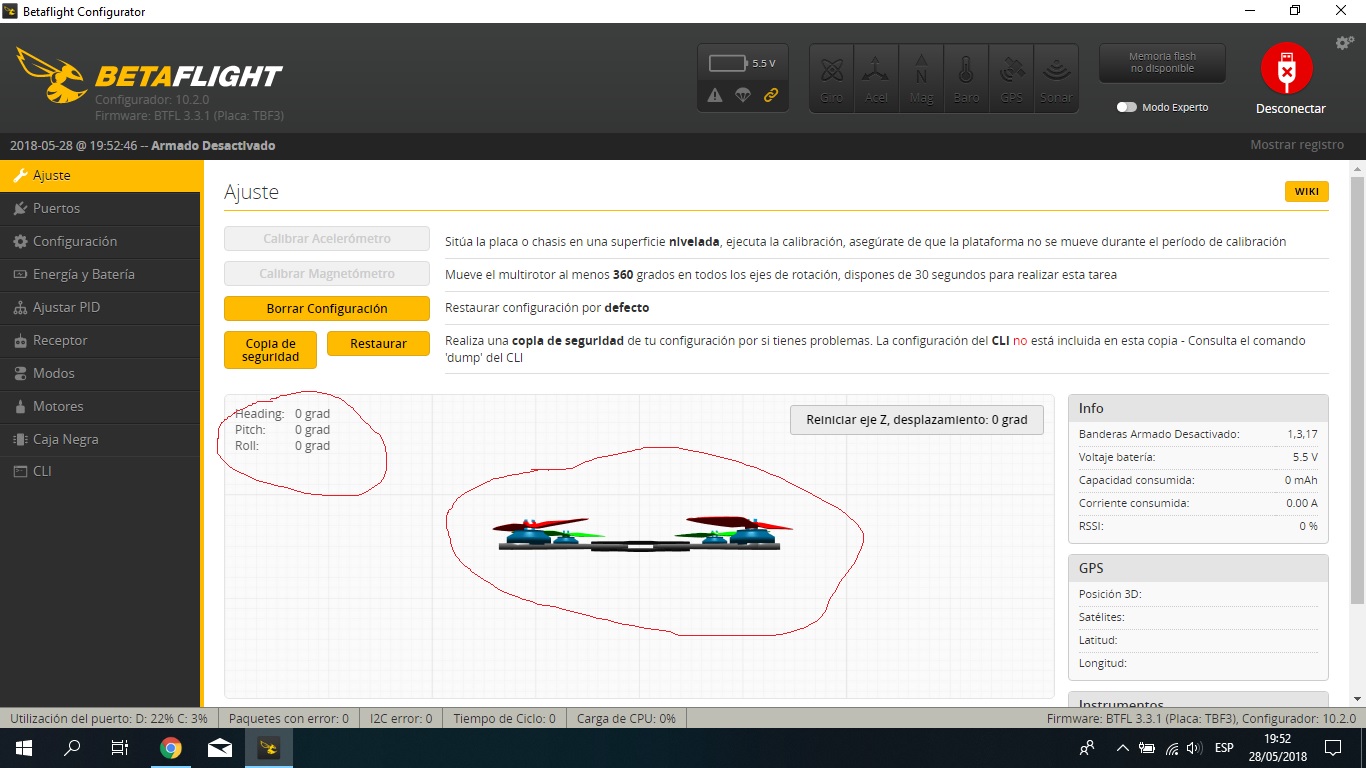
Task: Click the yellow link status icon
Action: pos(771,96)
